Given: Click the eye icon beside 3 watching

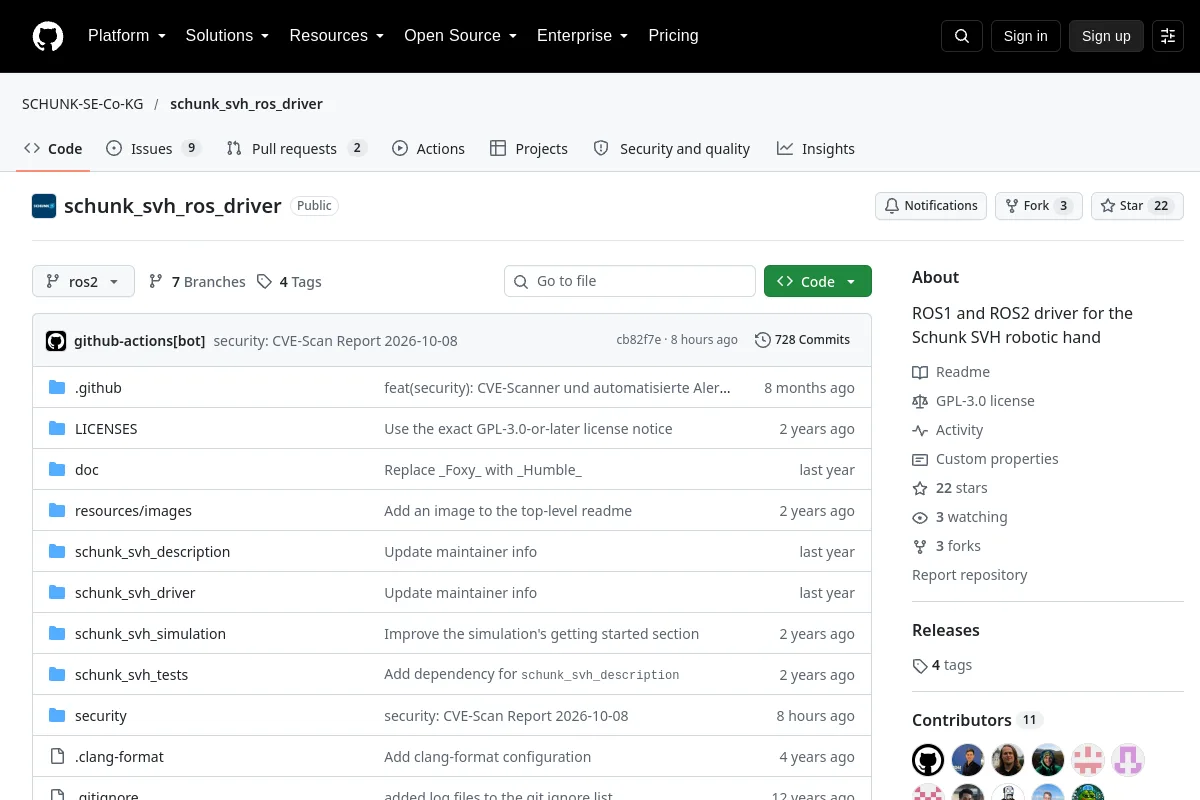Looking at the screenshot, I should [920, 517].
